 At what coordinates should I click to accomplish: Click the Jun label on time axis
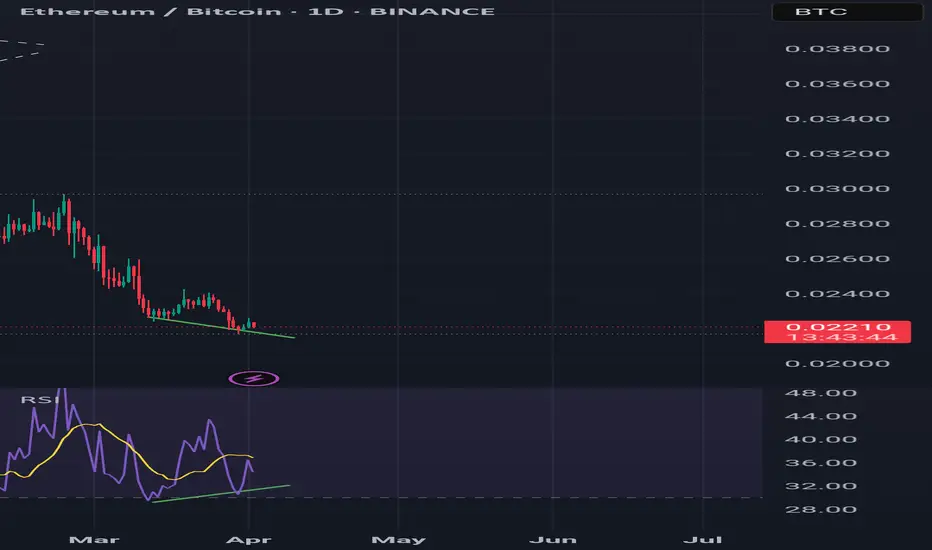(553, 540)
